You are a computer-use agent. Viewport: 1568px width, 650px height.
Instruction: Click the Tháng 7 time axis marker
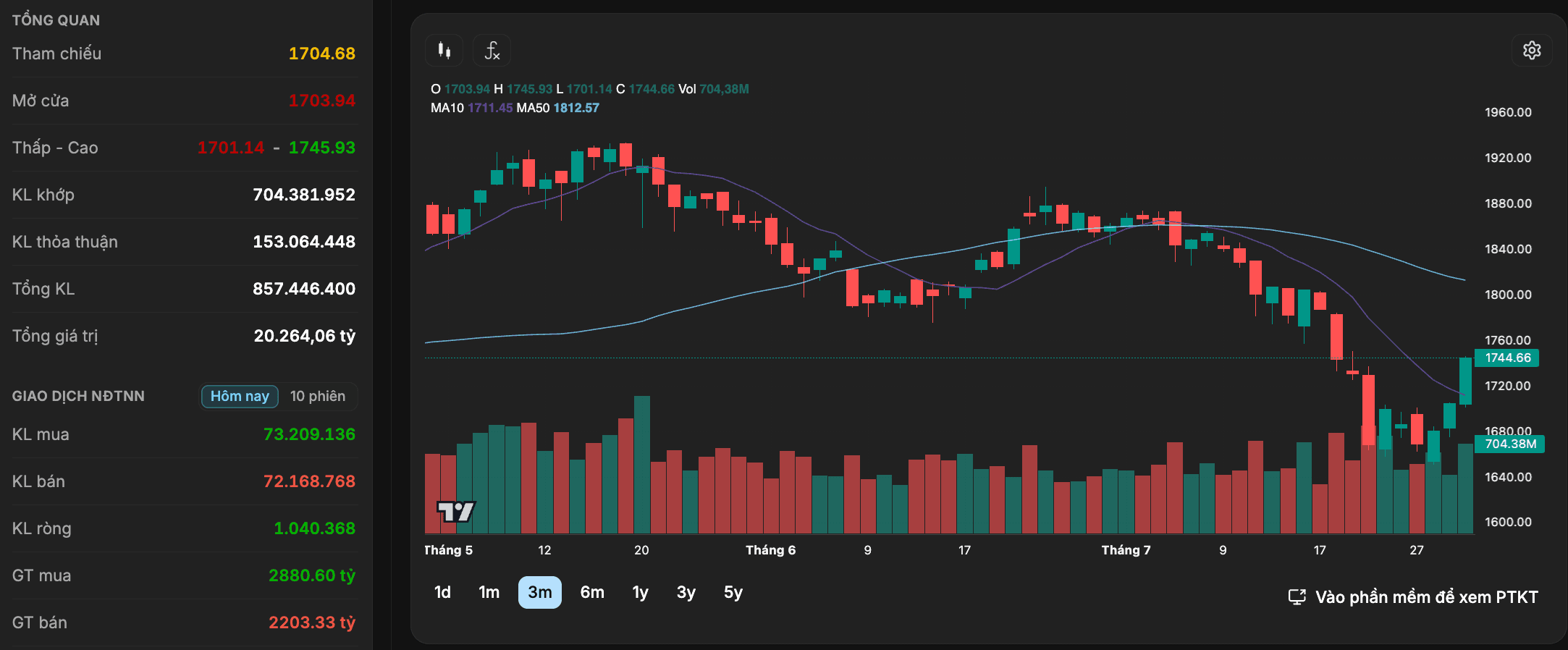[x=1126, y=550]
